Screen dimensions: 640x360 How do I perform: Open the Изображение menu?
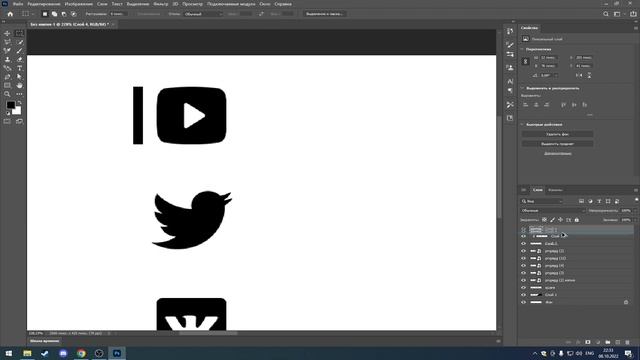pos(79,4)
